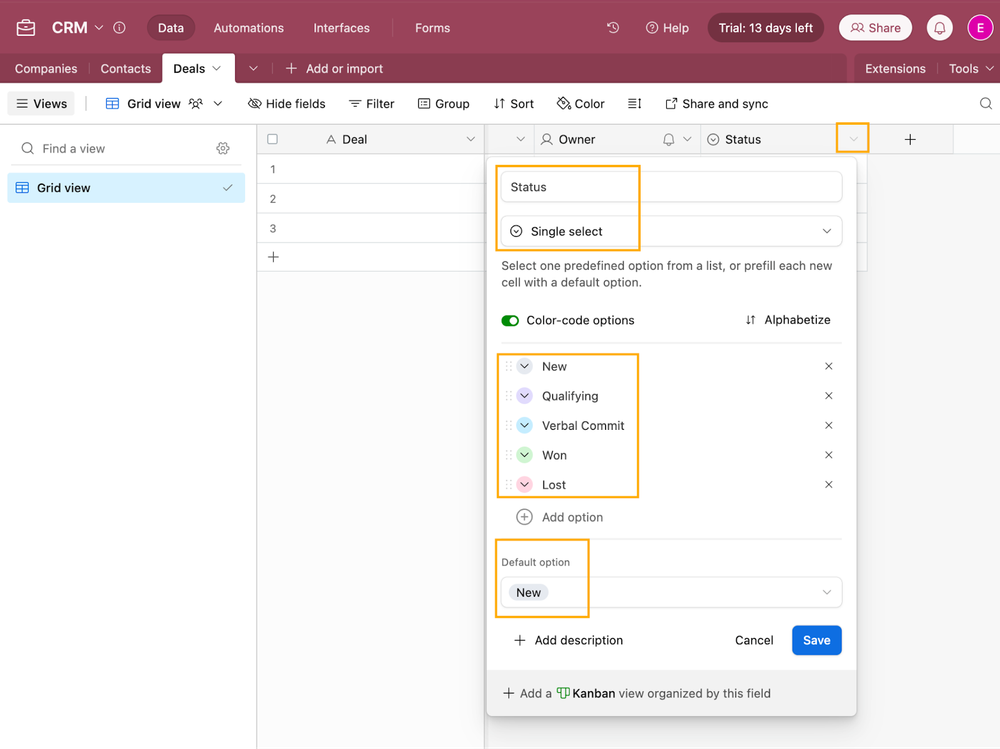Image resolution: width=1000 pixels, height=749 pixels.
Task: Open the Single select field type dropdown
Action: coord(671,231)
